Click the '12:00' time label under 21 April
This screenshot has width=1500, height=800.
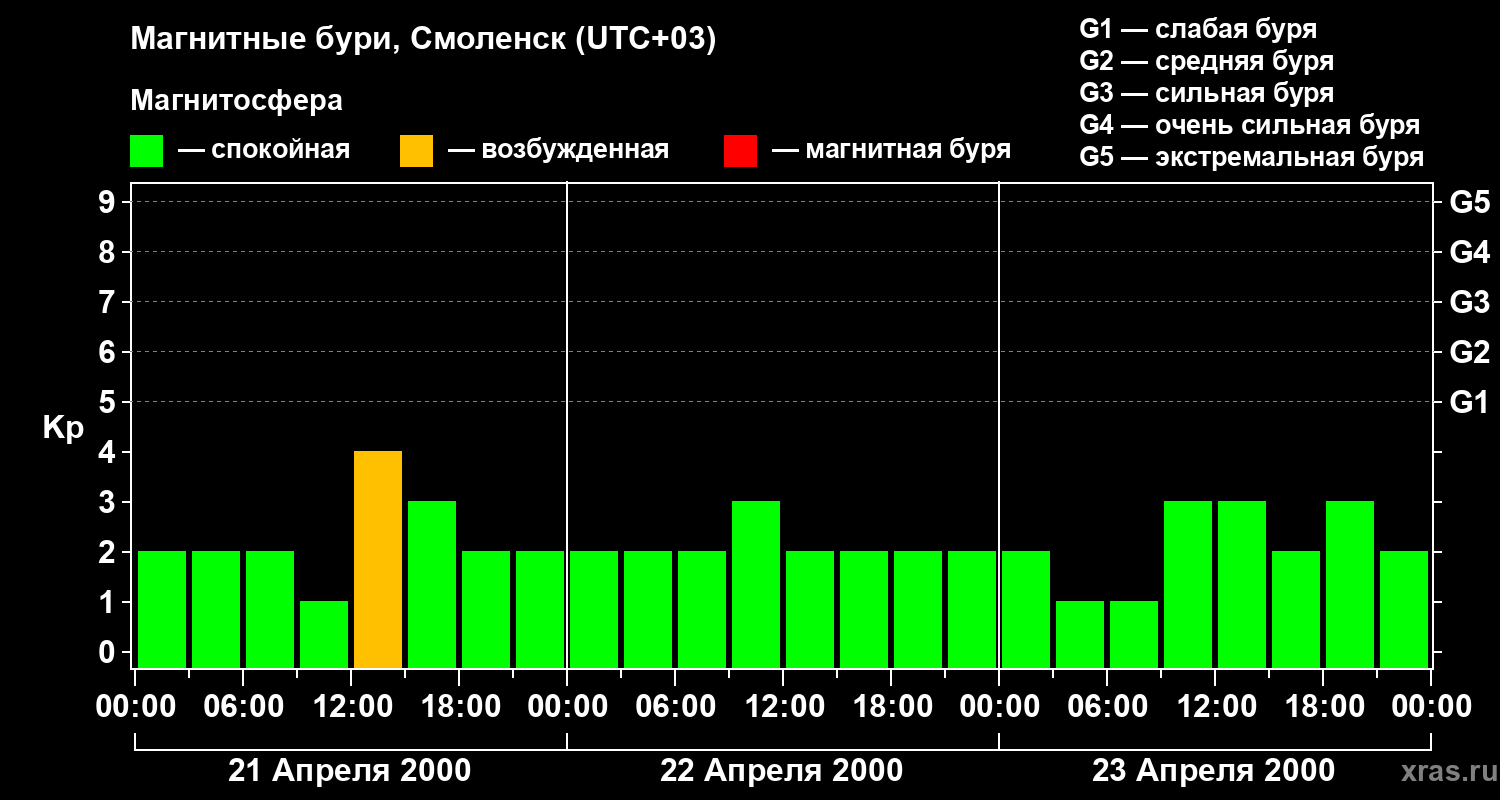coord(351,707)
